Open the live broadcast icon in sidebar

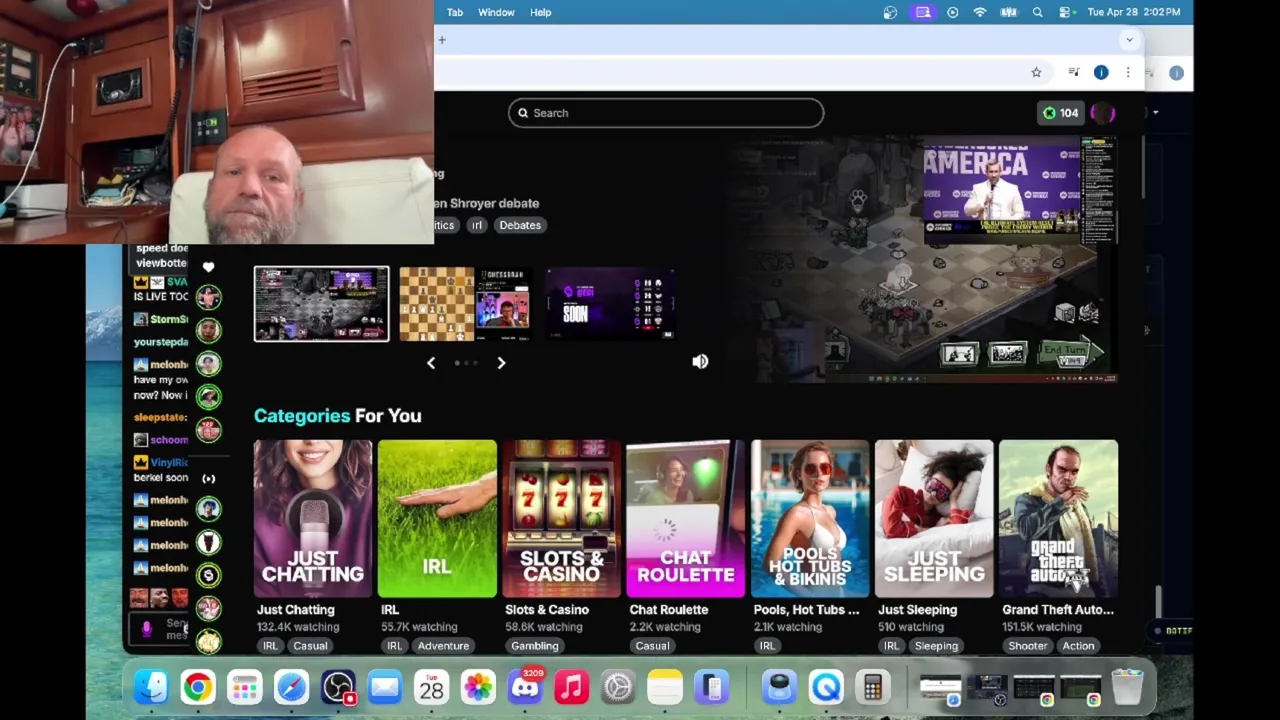(208, 478)
